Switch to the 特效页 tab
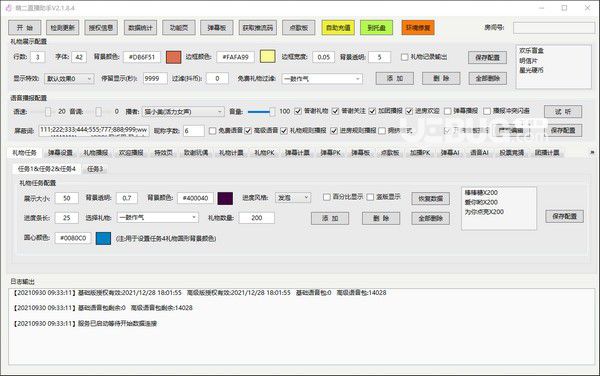This screenshot has height=376, width=600. tap(163, 153)
